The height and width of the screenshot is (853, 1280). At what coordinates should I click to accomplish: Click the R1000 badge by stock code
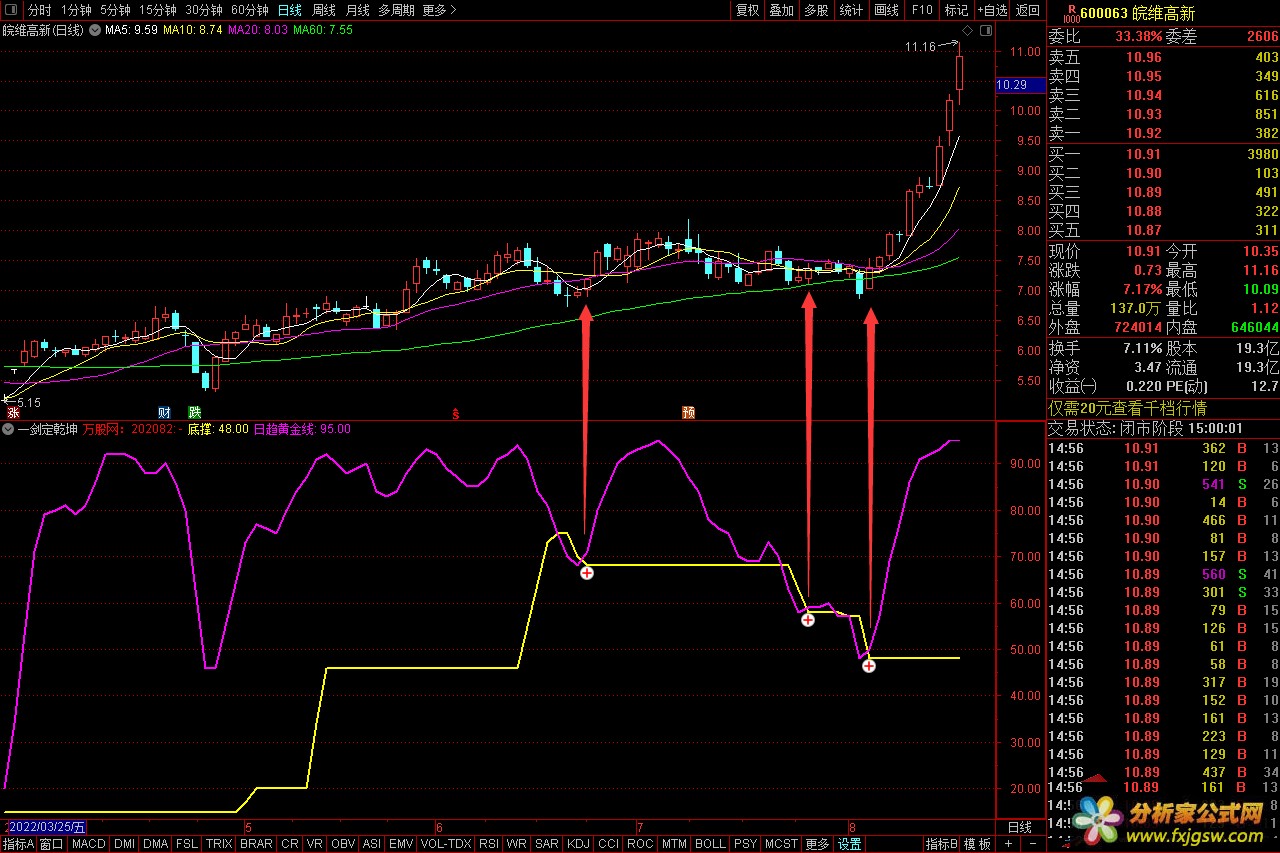tap(1071, 12)
